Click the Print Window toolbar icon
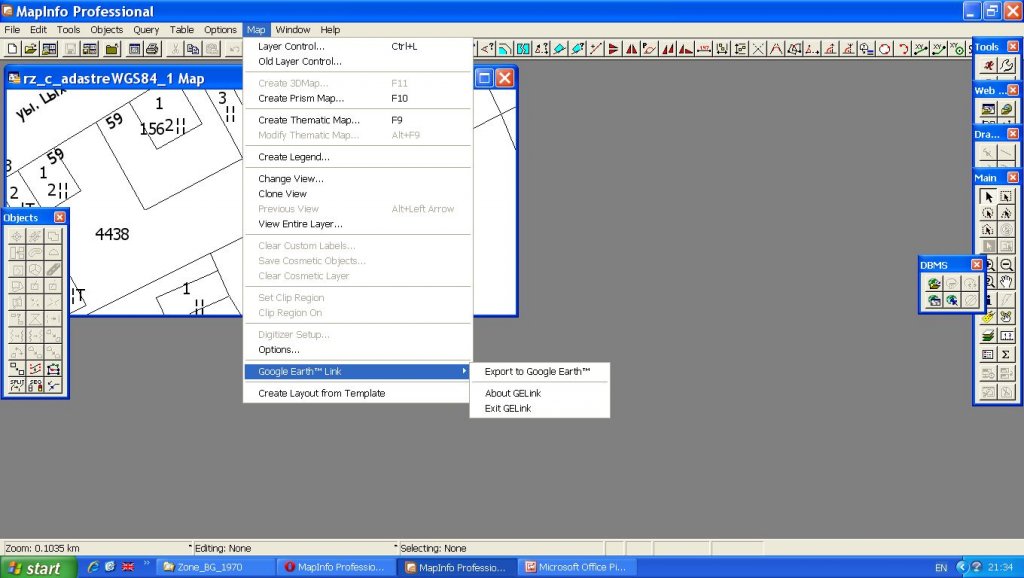The image size is (1024, 578). [152, 48]
